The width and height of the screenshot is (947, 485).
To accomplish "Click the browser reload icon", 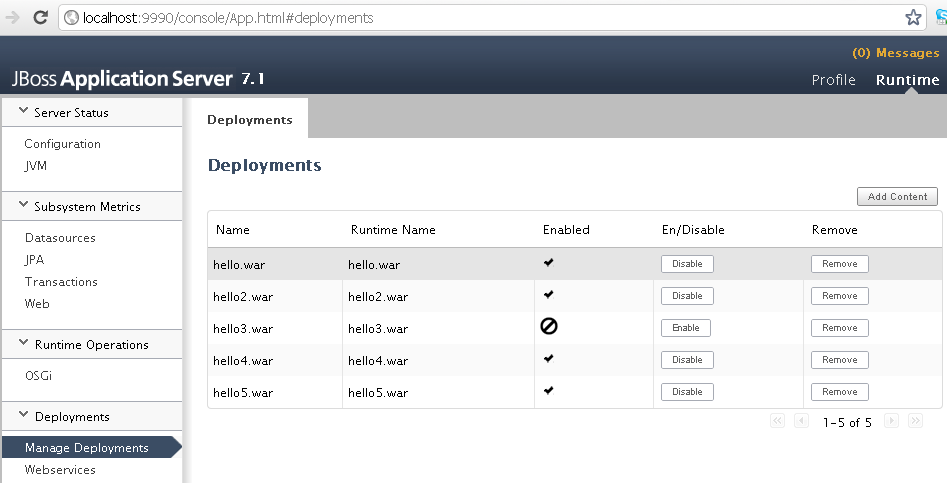I will (40, 17).
